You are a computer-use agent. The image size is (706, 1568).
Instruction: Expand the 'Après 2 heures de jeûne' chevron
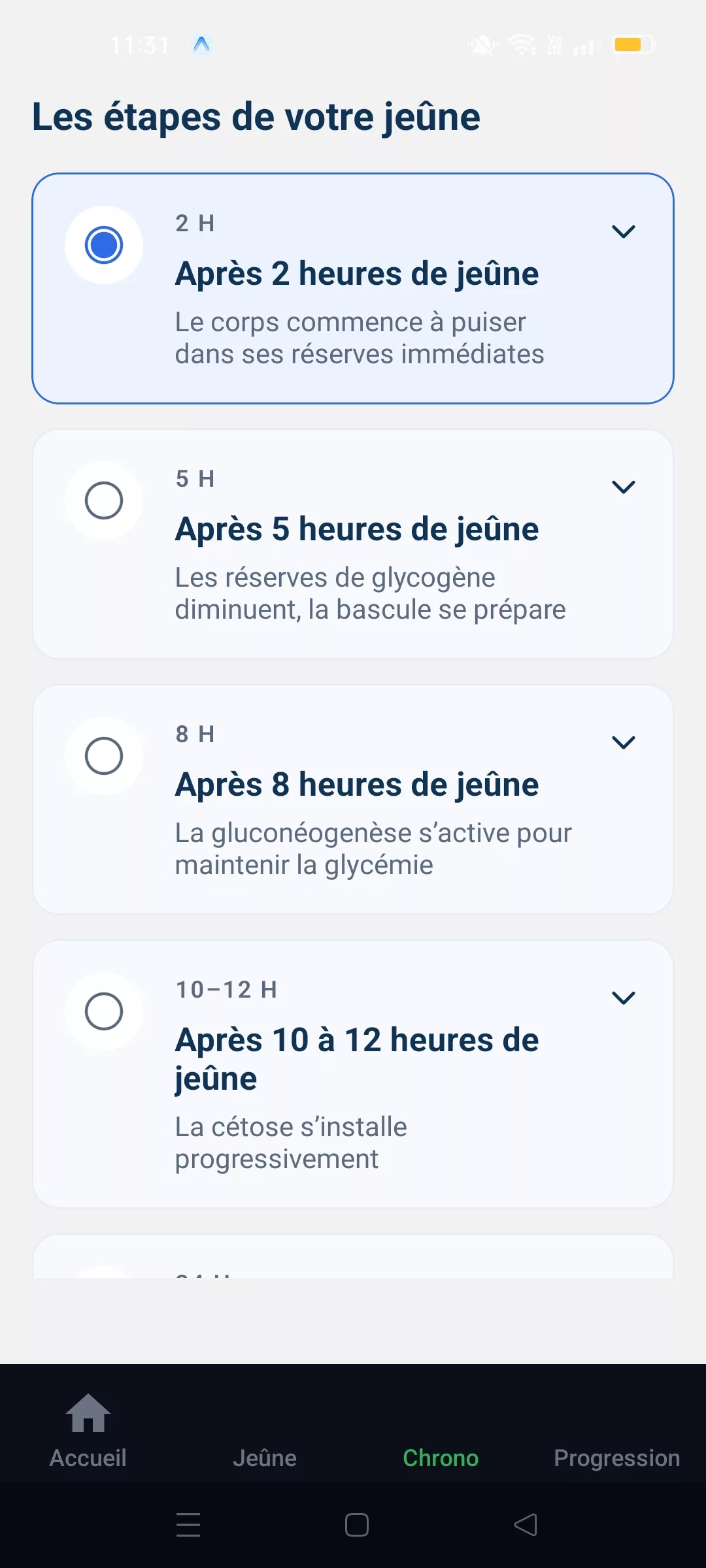click(x=624, y=231)
